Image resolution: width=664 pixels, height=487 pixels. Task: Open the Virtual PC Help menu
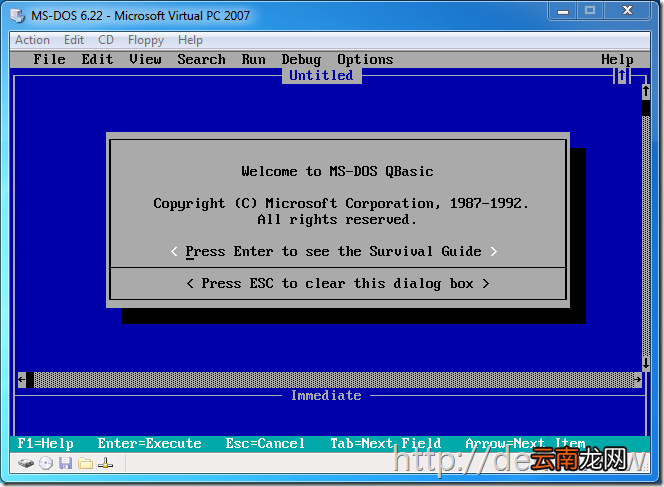pos(190,40)
